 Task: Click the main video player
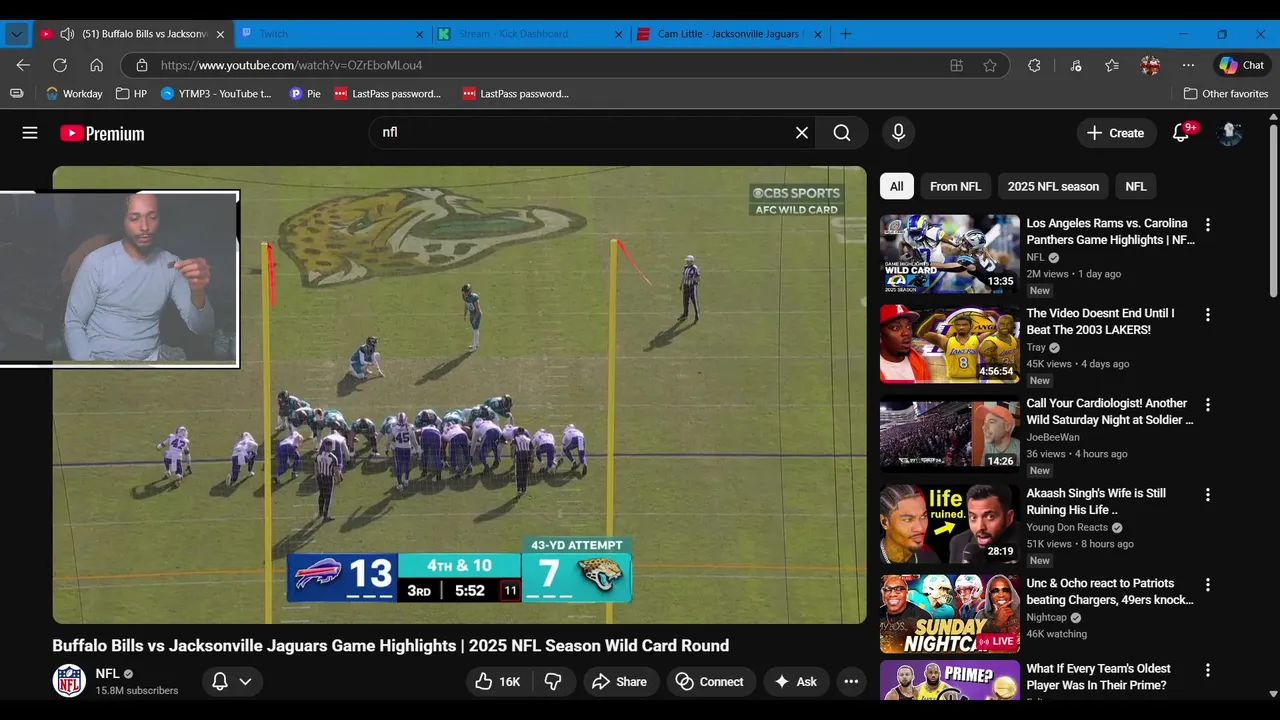[x=460, y=395]
